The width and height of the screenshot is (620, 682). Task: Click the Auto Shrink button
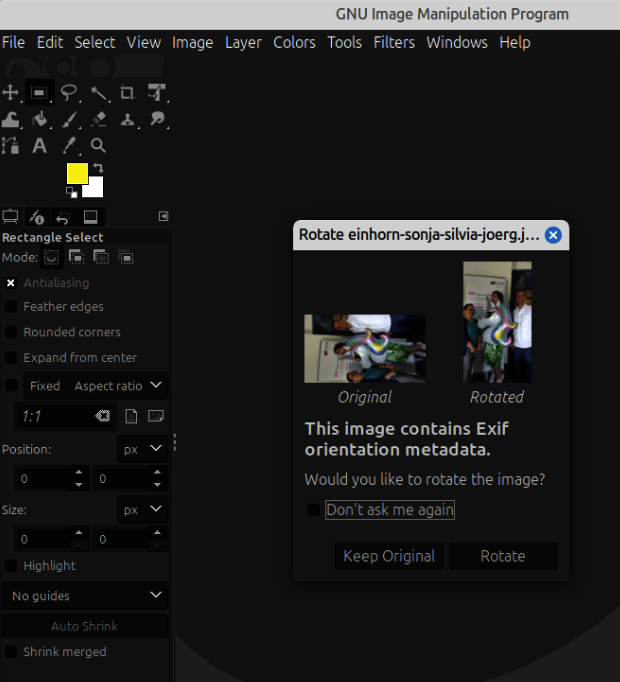pyautogui.click(x=85, y=626)
